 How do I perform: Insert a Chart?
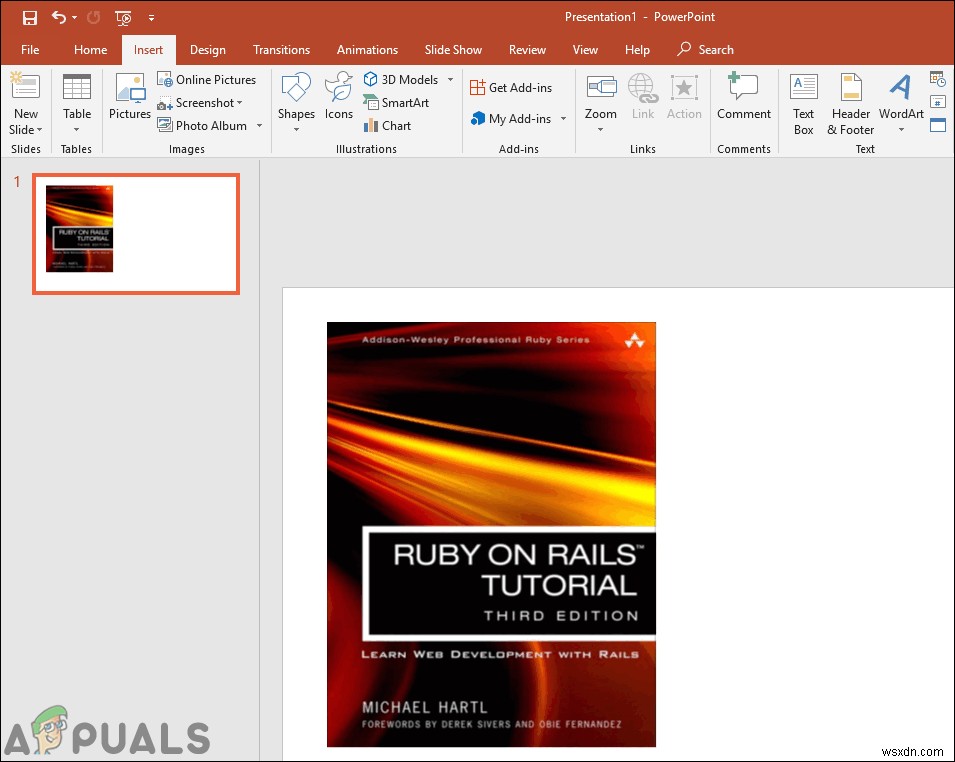click(388, 125)
